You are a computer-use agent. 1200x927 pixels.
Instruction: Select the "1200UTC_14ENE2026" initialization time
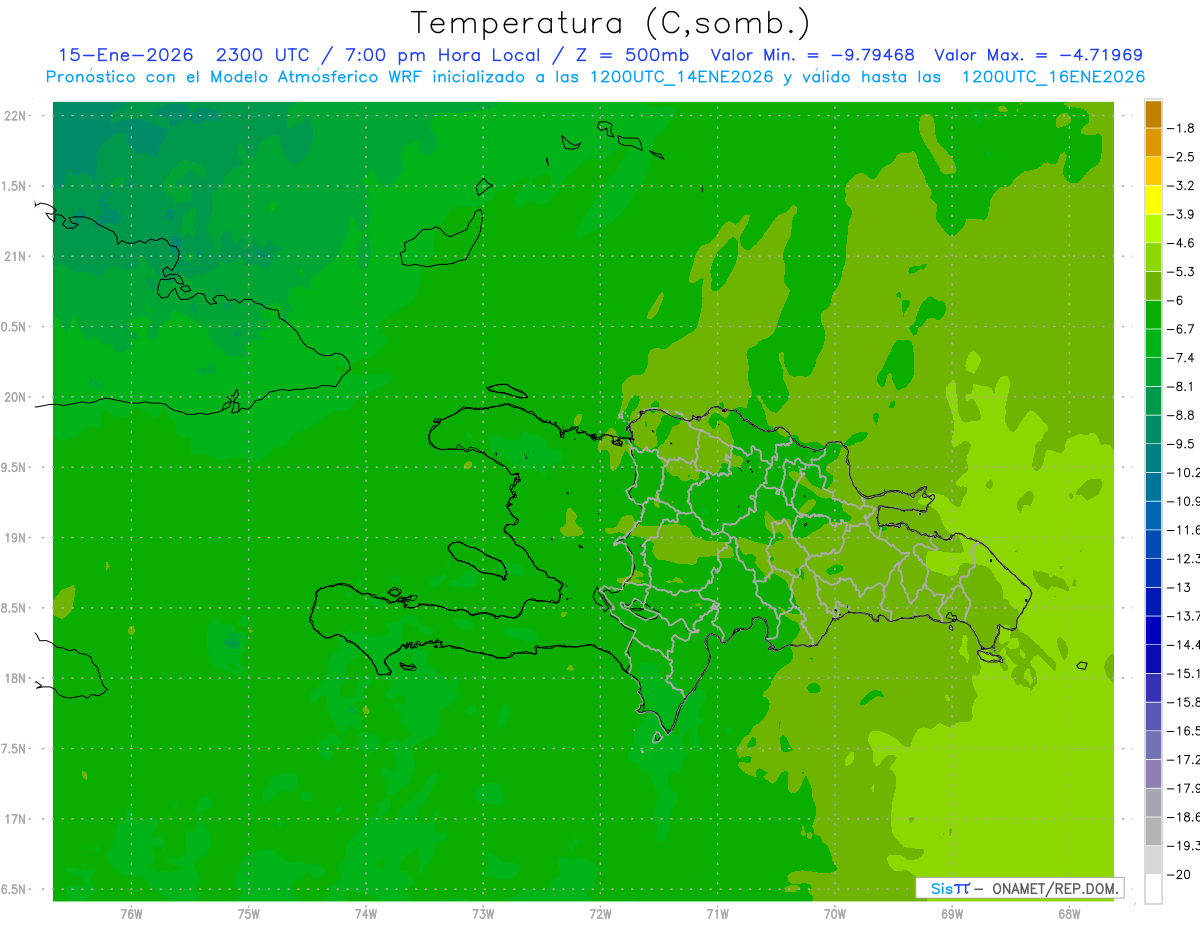point(681,77)
